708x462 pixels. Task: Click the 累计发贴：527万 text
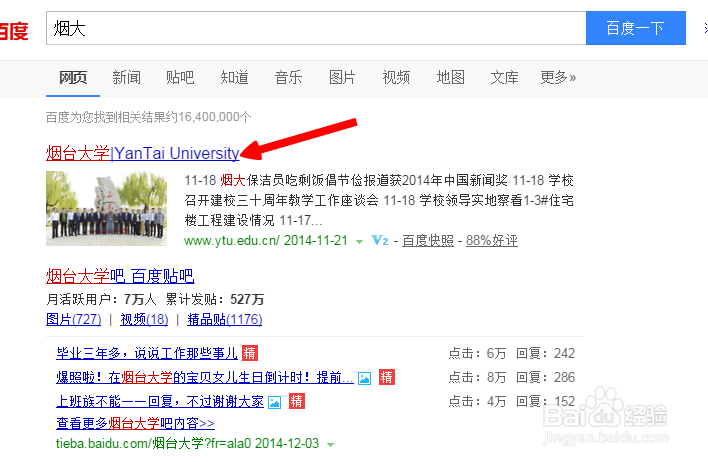(215, 299)
